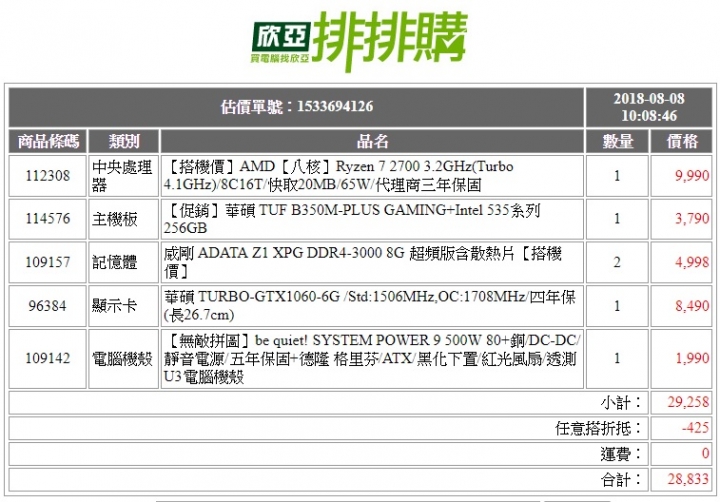Click the 中央處理器 category cell
Screen dimensions: 720x502
(x=122, y=175)
